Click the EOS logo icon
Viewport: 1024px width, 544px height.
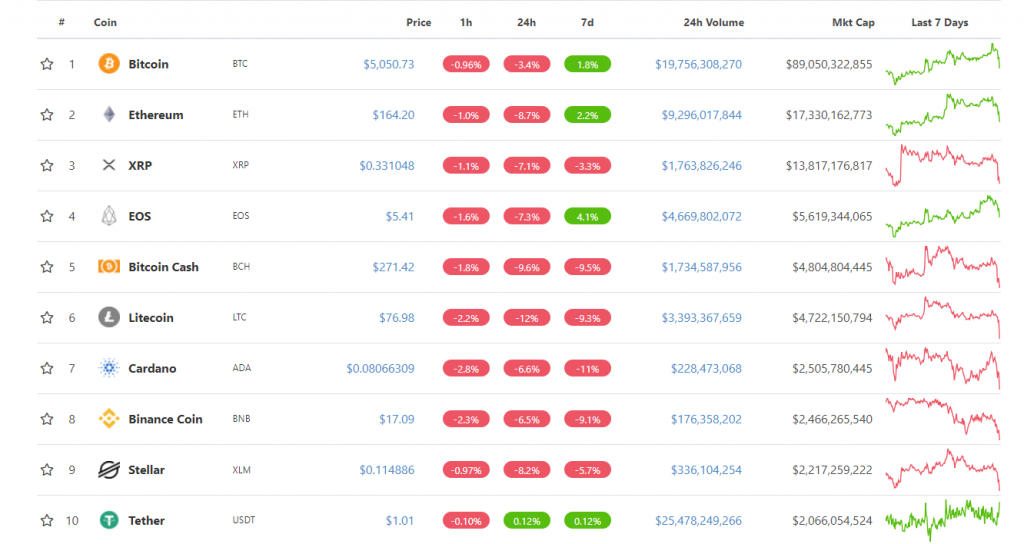(109, 216)
